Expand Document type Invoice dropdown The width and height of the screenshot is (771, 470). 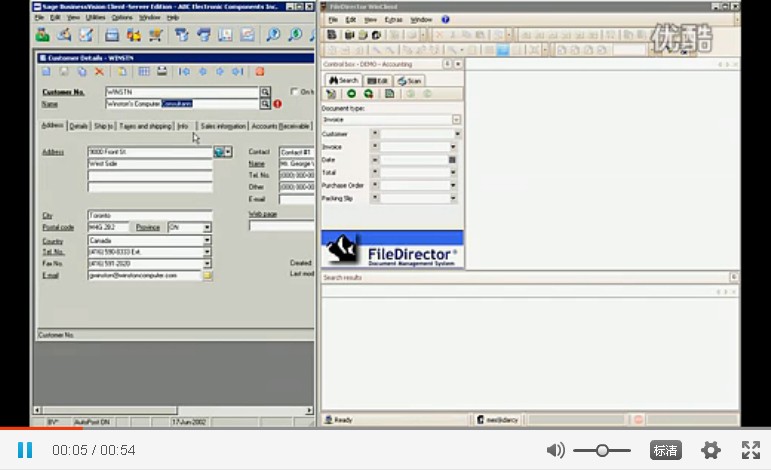pyautogui.click(x=456, y=119)
